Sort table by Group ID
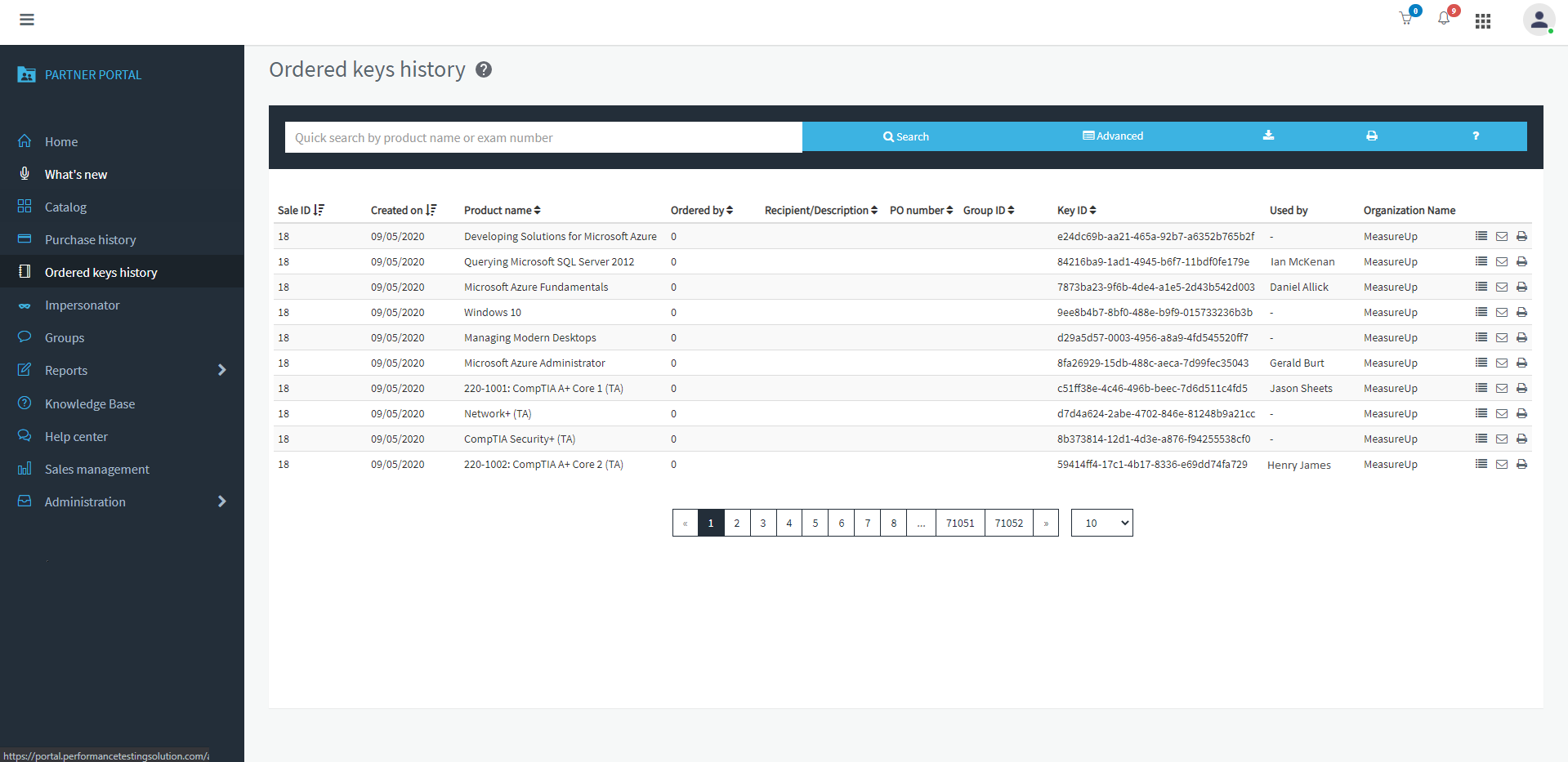This screenshot has width=1568, height=762. 989,210
